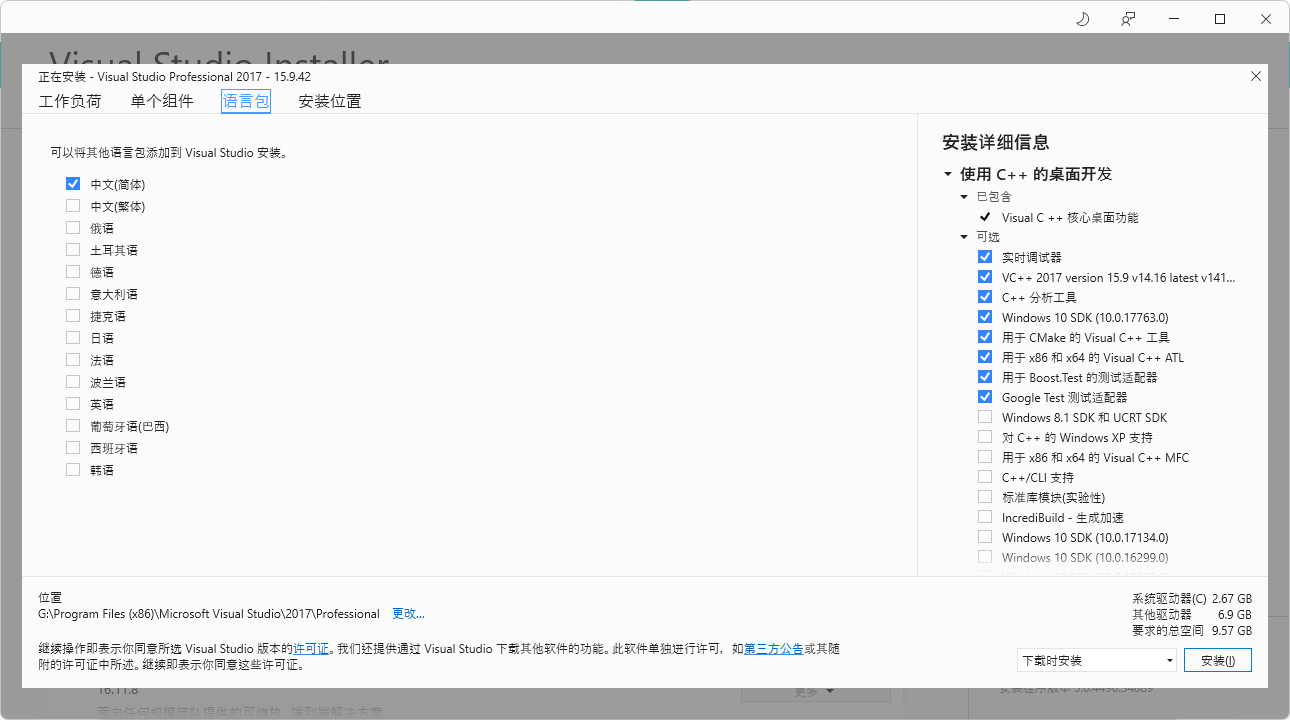Image resolution: width=1290 pixels, height=720 pixels.
Task: Enable the 俄语 language pack
Action: 73,228
